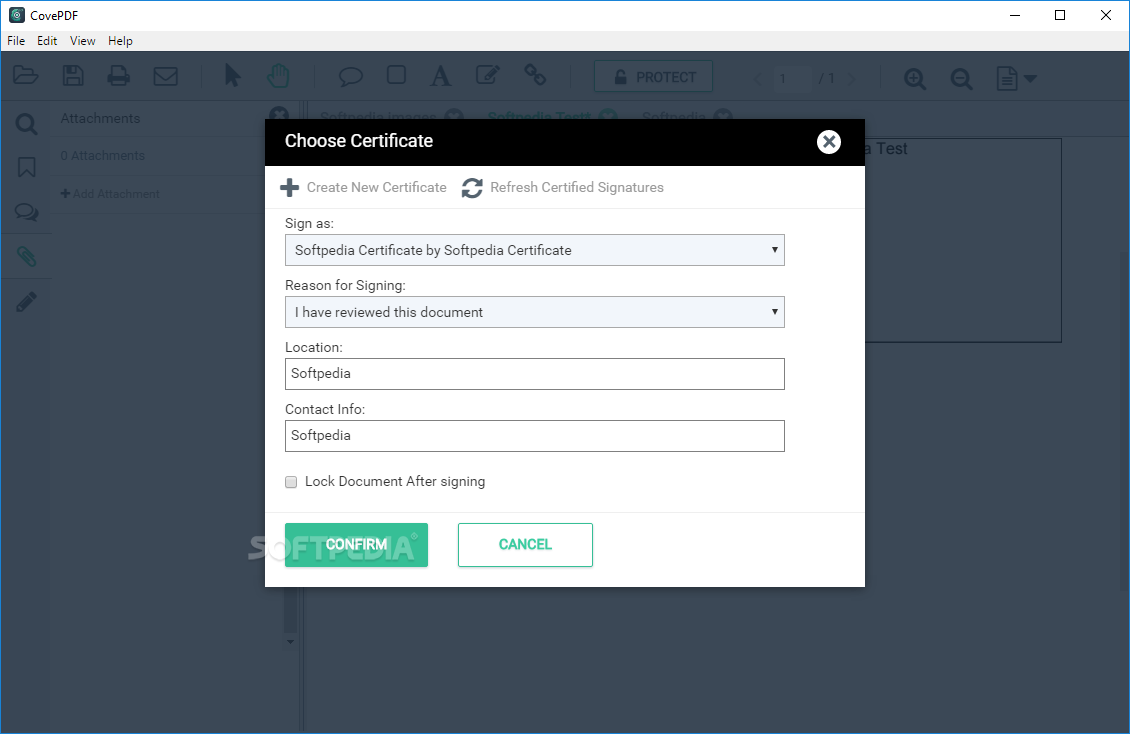Click the sign/edit form icon
Screen dimensions: 1130x734
[488, 75]
